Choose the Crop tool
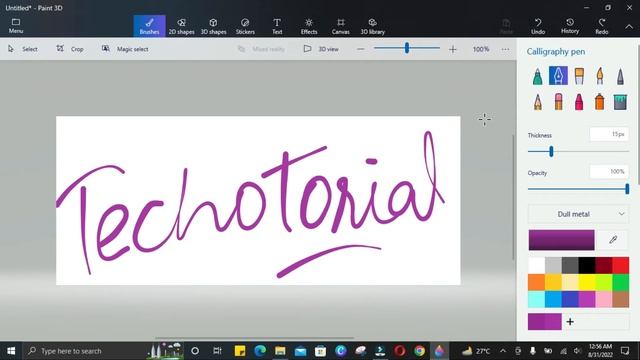Image resolution: width=640 pixels, height=360 pixels. [70, 49]
